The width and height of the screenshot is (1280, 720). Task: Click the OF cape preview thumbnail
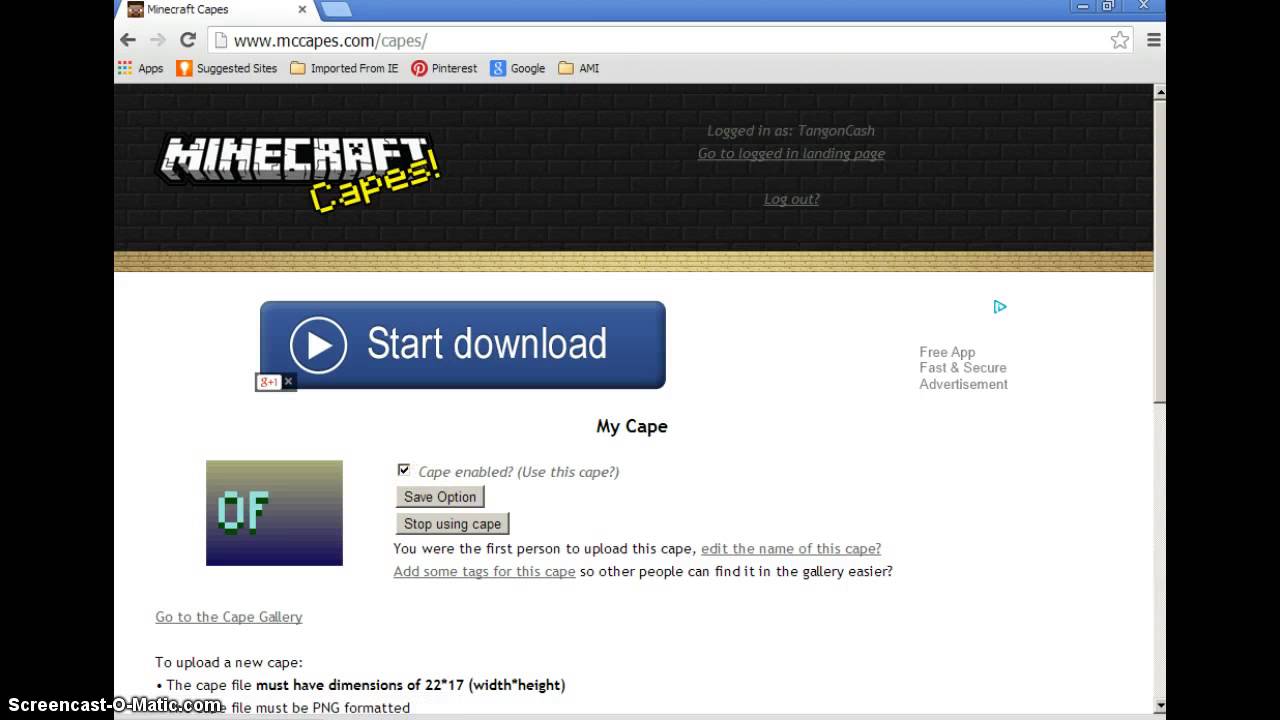274,513
